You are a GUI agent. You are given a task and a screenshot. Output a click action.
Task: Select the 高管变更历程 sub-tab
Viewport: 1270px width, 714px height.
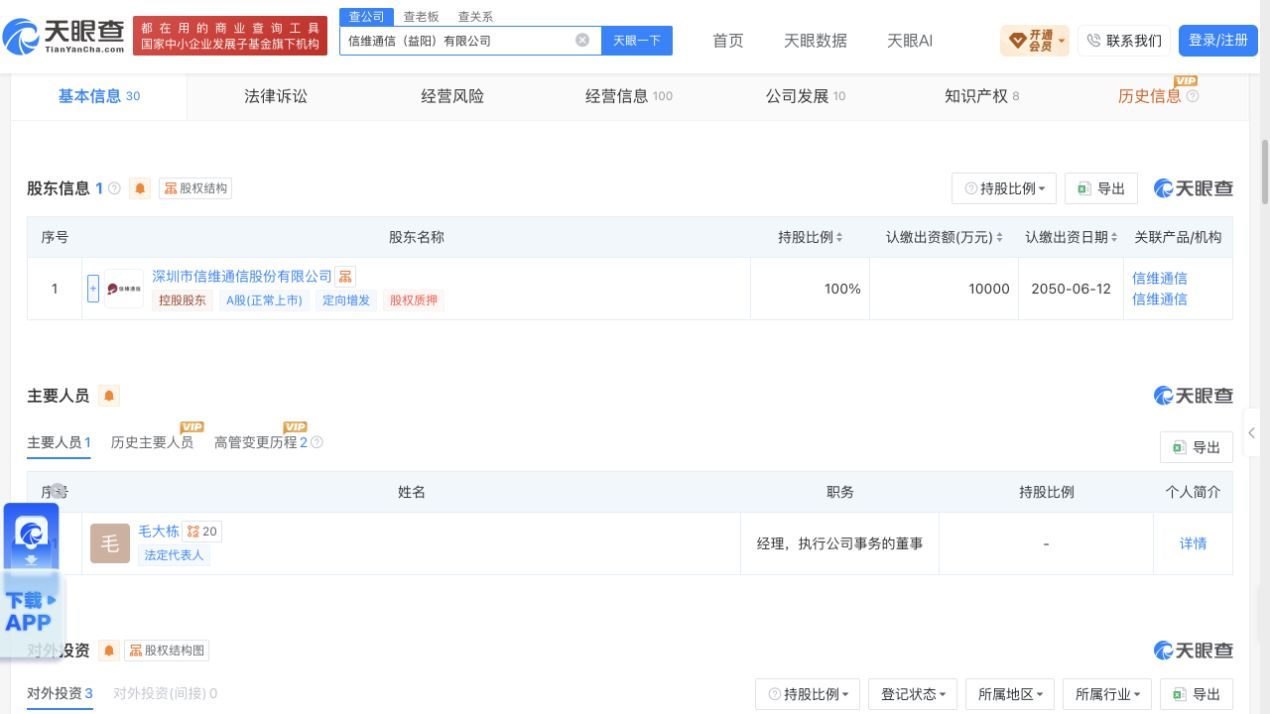click(261, 442)
